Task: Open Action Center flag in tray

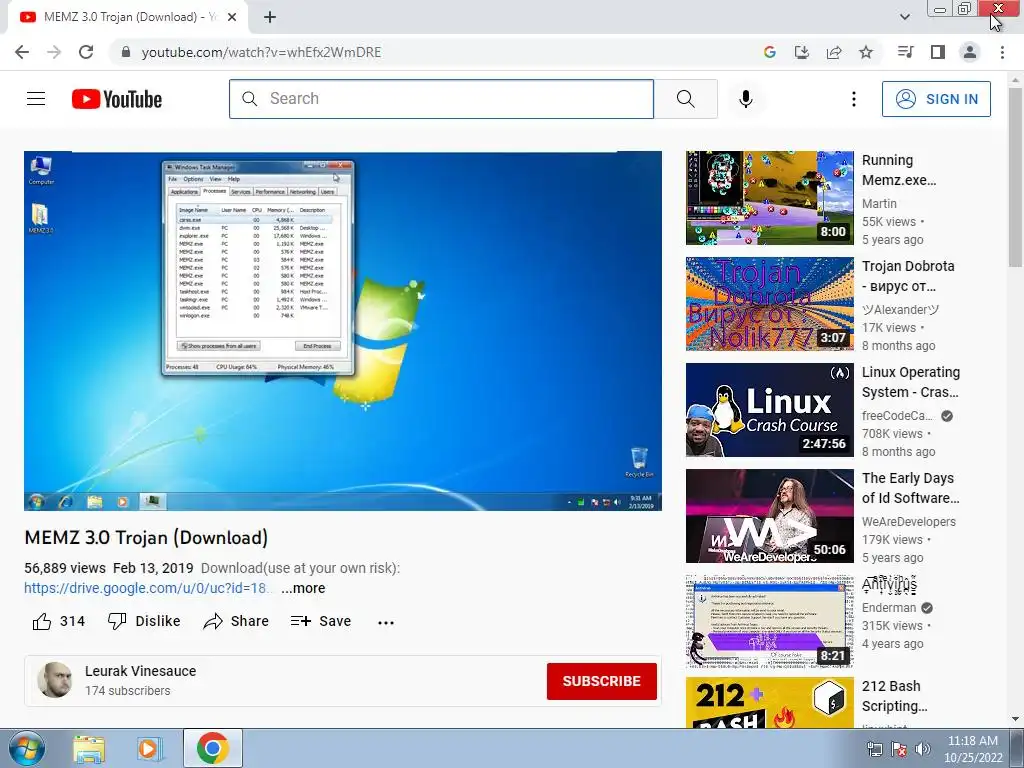Action: coord(899,749)
